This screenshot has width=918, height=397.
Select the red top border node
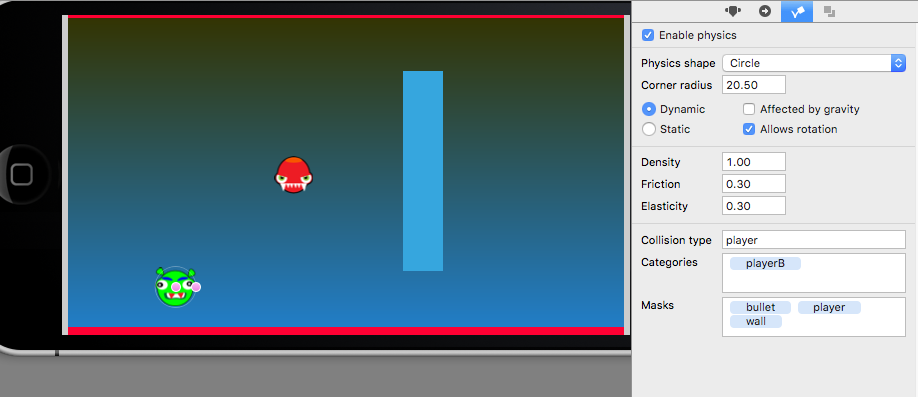346,16
